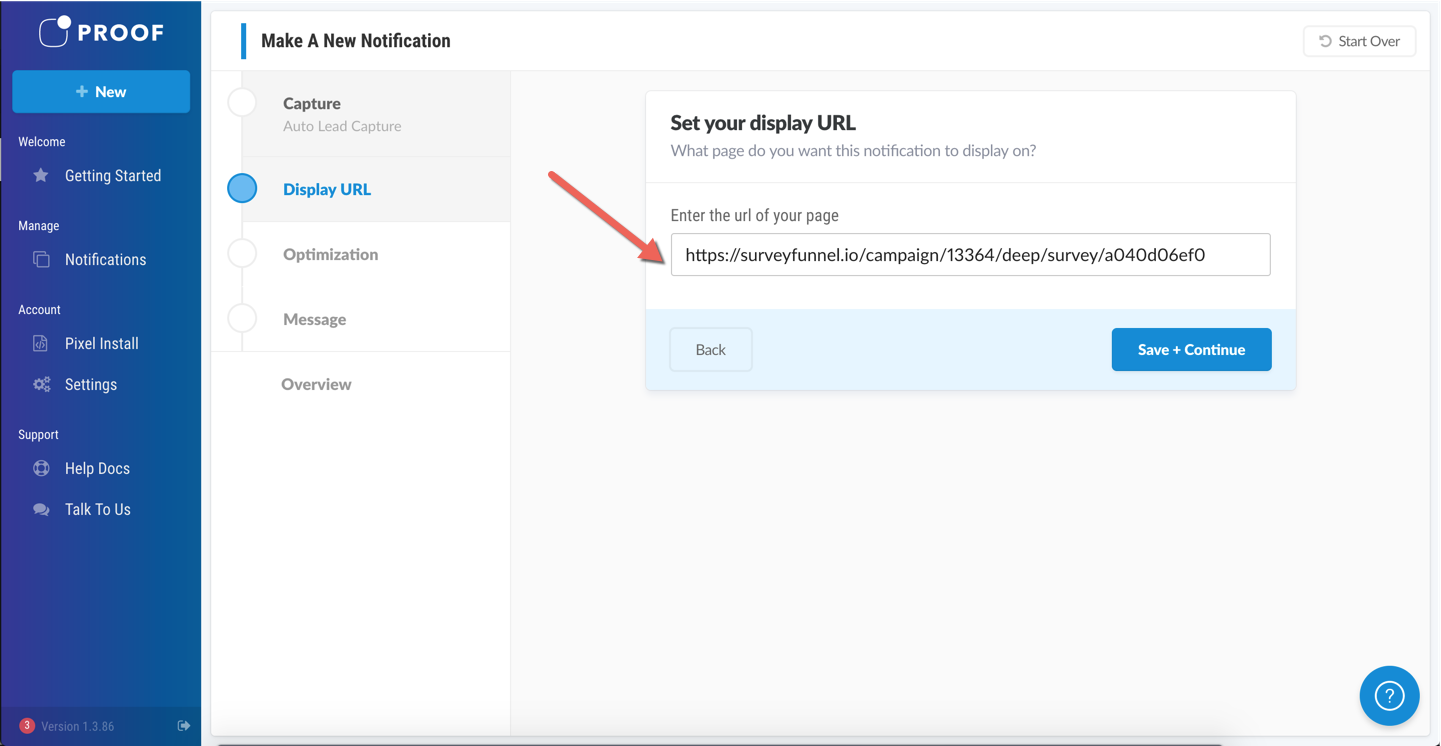The image size is (1441, 746).
Task: Go to the Overview step
Action: pos(316,385)
